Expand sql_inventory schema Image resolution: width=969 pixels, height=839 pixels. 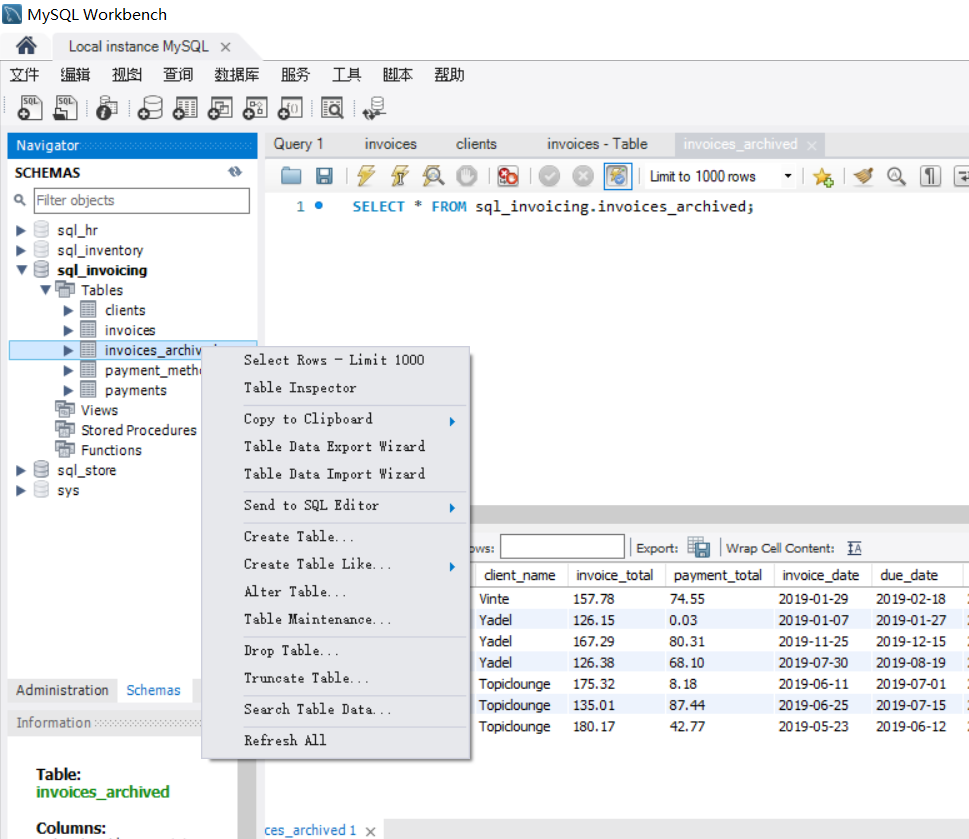21,250
